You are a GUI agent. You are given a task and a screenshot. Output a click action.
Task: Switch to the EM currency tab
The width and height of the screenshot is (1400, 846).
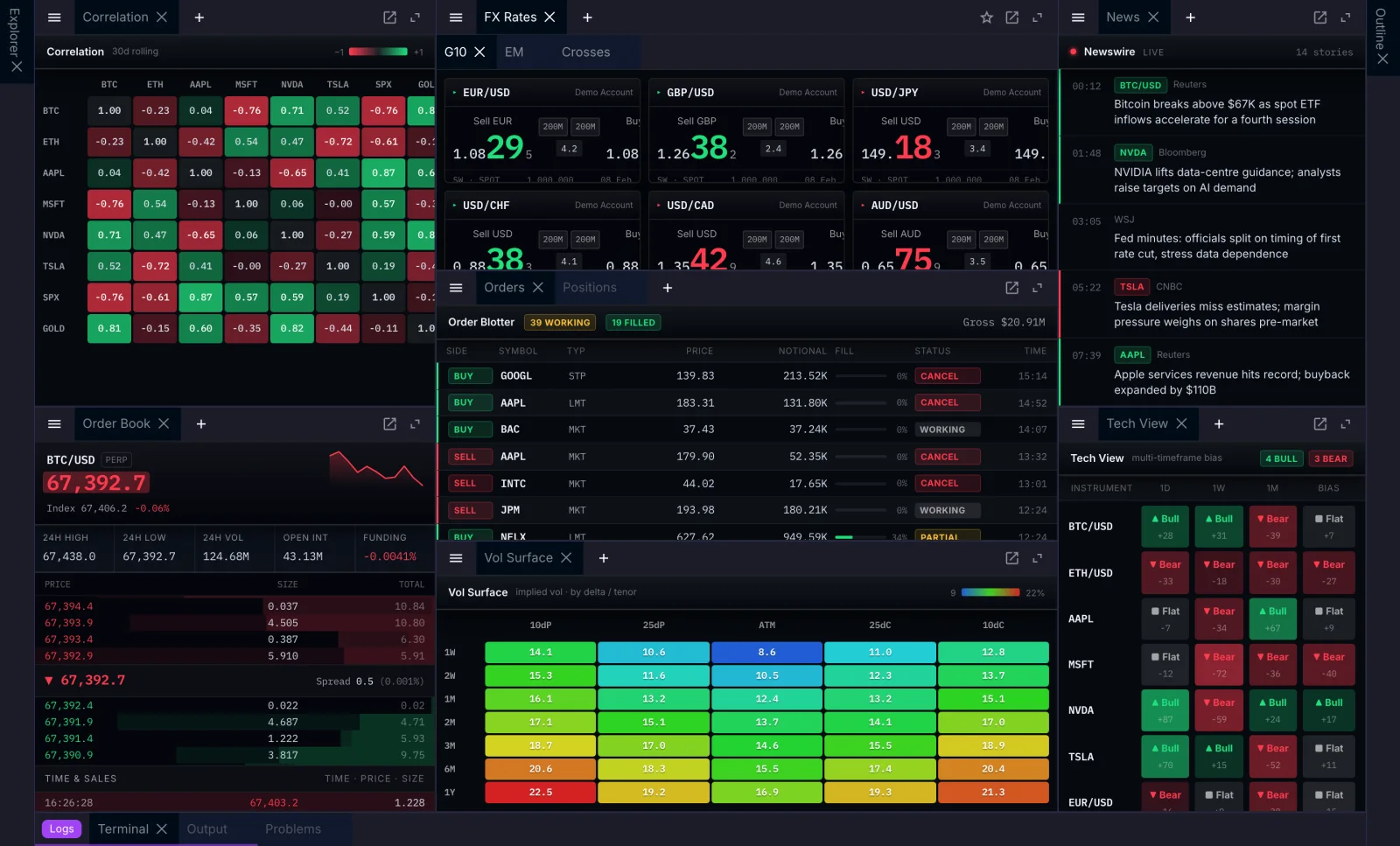coord(514,52)
